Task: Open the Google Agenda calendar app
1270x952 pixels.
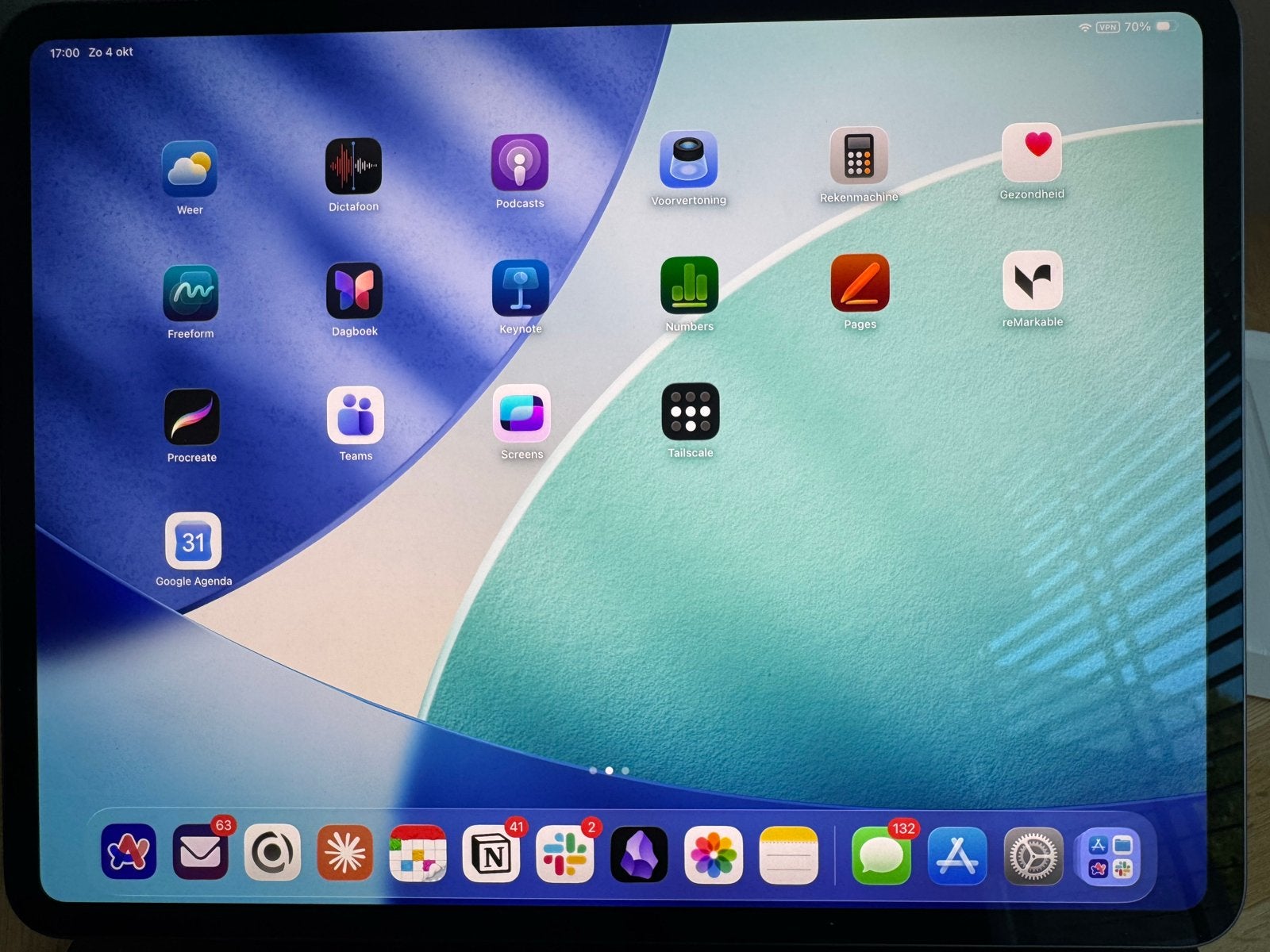Action: [x=193, y=541]
